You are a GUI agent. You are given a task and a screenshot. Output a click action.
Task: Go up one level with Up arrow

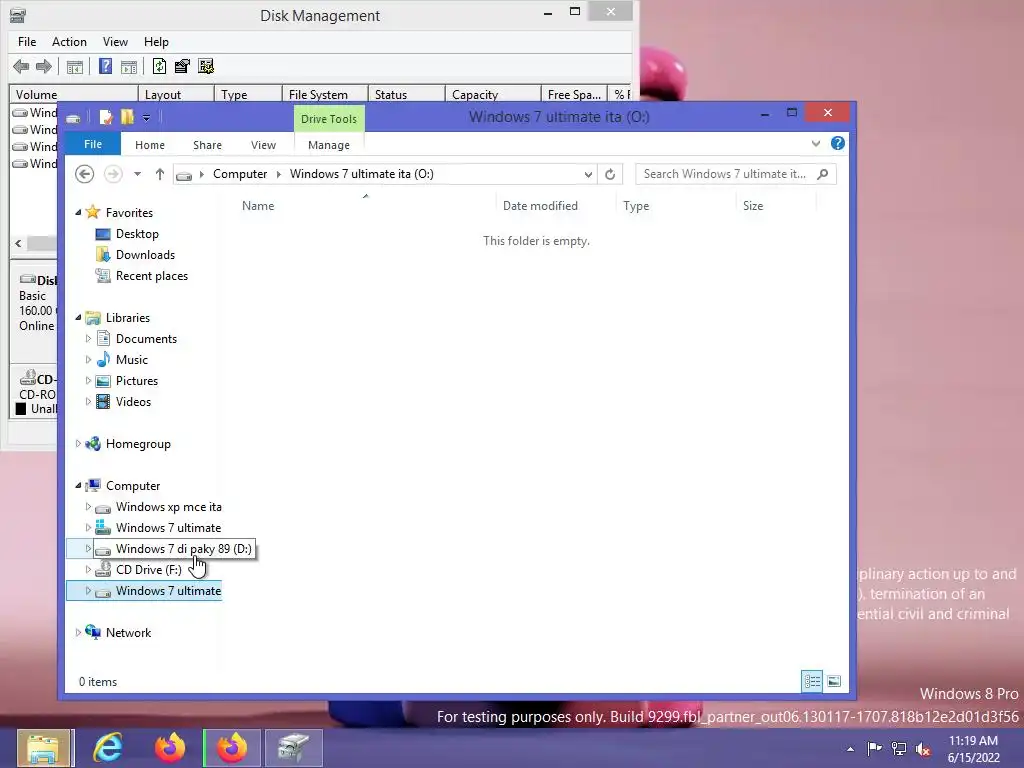(159, 174)
